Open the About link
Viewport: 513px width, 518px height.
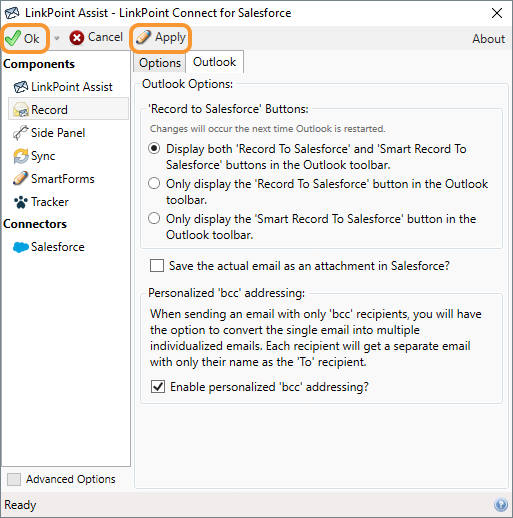click(x=488, y=39)
